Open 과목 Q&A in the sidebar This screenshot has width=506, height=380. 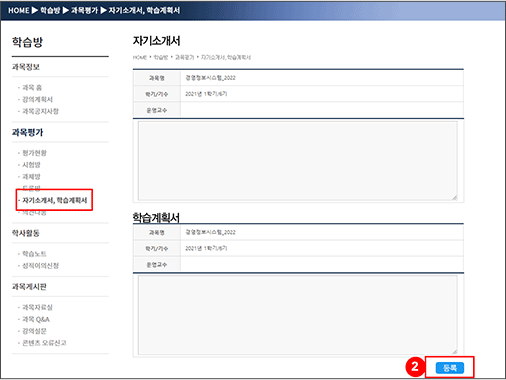(x=36, y=319)
